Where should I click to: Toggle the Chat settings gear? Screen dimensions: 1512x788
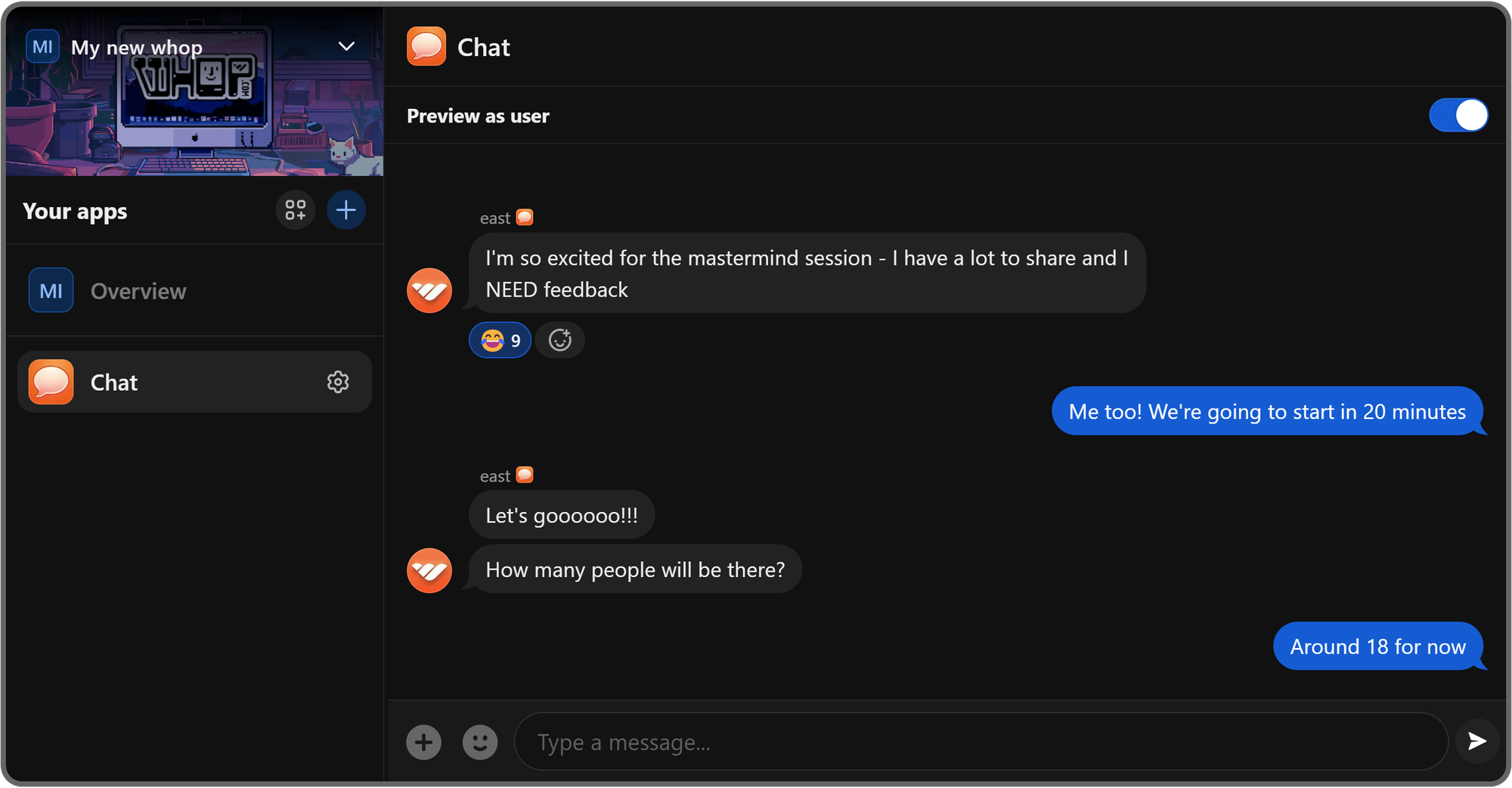coord(338,382)
